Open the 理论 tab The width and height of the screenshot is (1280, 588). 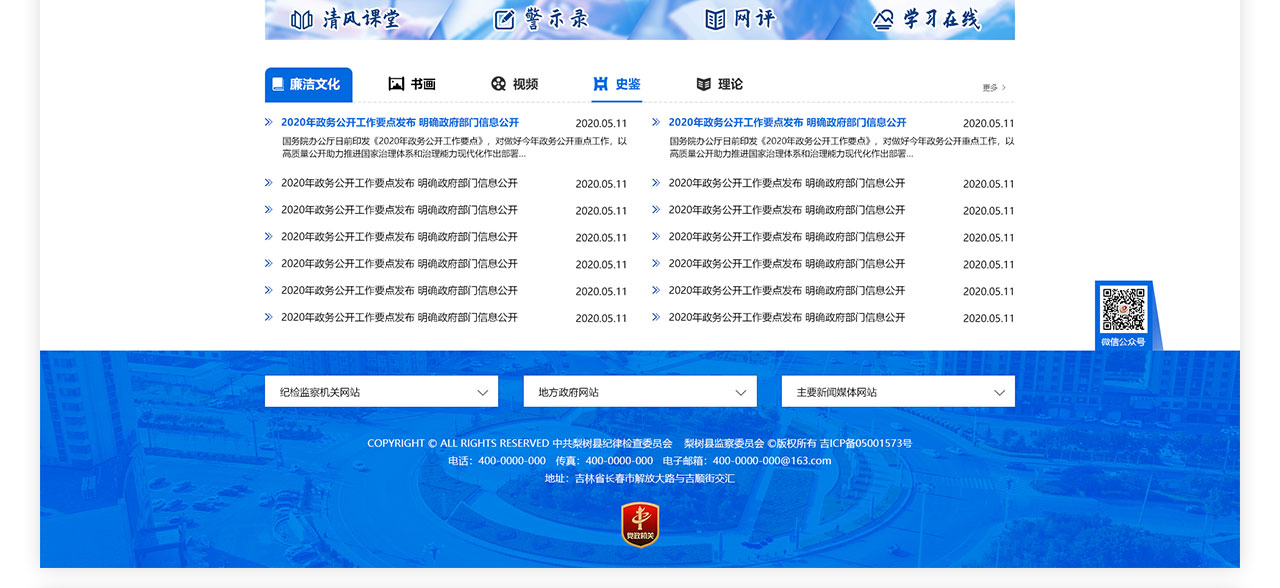[720, 84]
